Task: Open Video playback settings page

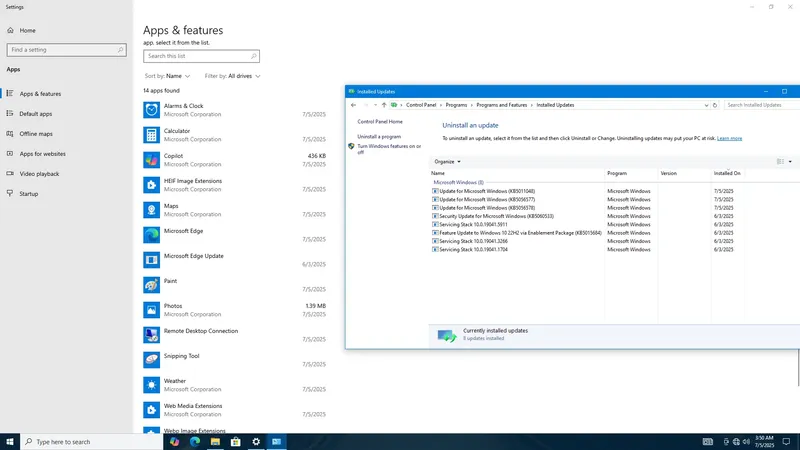Action: [39, 174]
